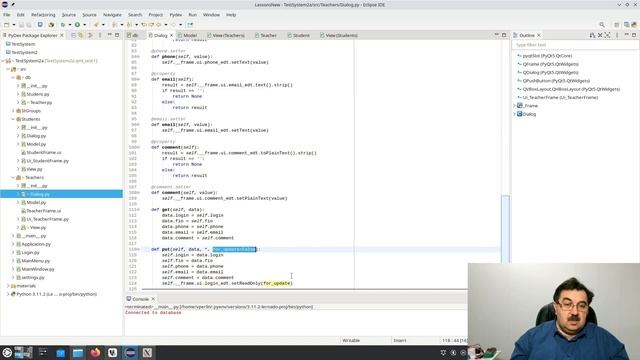The height and width of the screenshot is (360, 640).
Task: Click the Debug toolbar icon
Action: 63,25
